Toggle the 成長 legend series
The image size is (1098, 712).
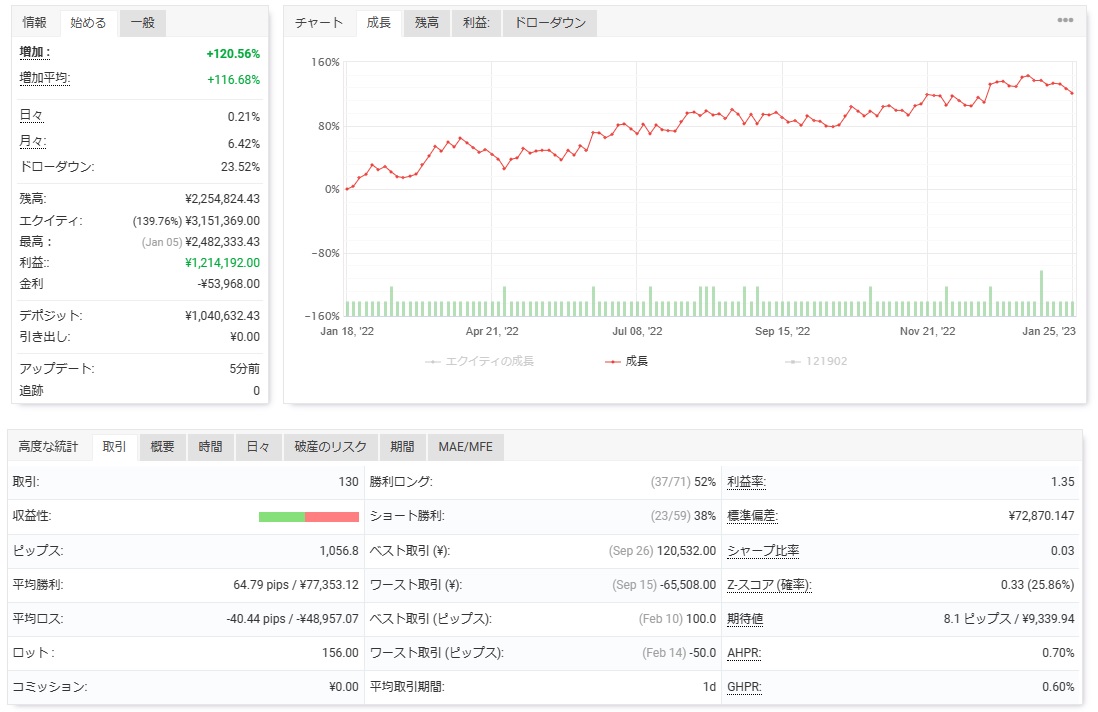(x=627, y=361)
